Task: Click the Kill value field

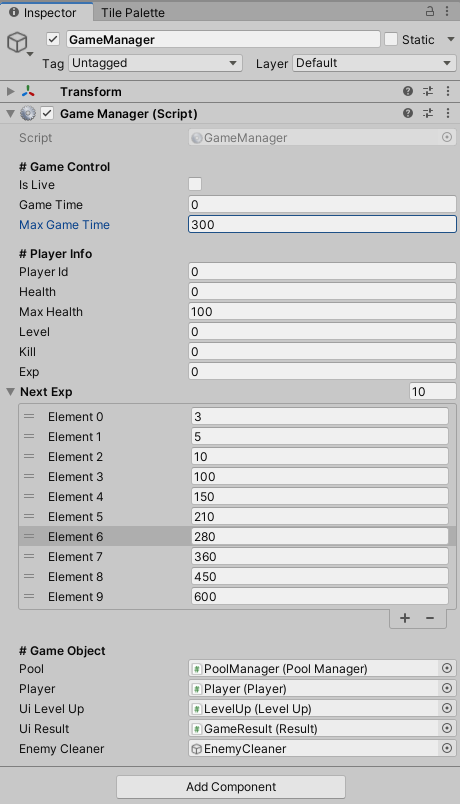Action: 322,352
